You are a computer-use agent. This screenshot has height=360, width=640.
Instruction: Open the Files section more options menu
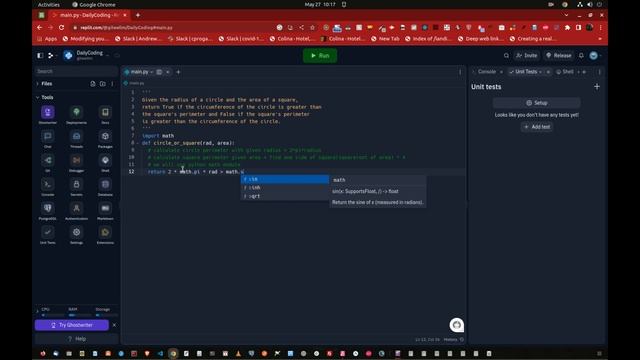coord(112,84)
